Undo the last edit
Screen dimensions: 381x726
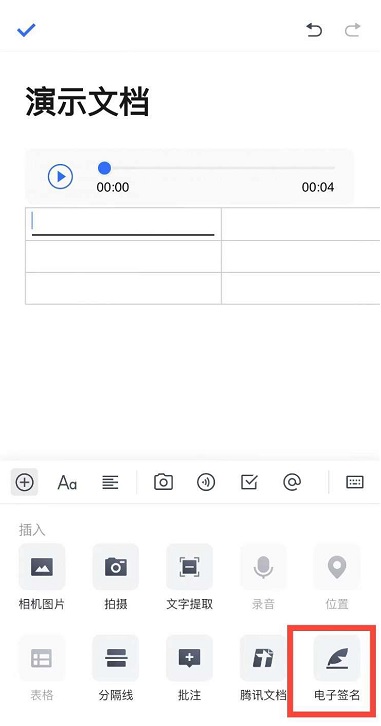tap(314, 31)
